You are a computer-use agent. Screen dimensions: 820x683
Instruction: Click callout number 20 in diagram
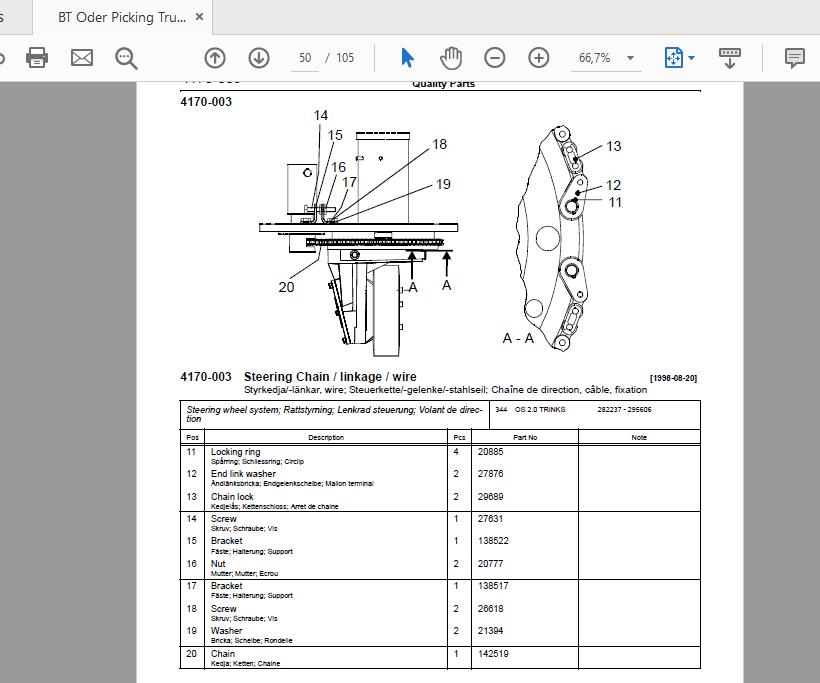tap(286, 287)
